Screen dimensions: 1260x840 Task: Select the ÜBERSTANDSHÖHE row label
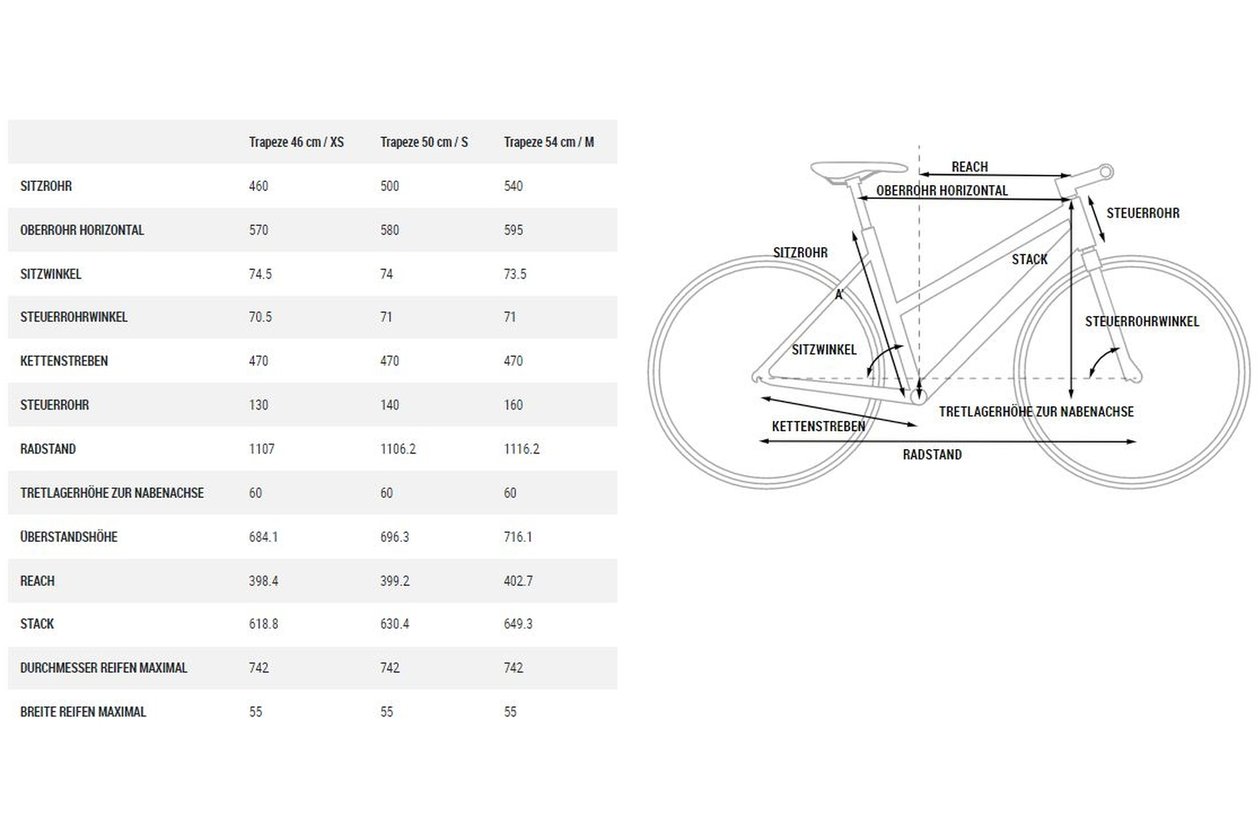pos(69,537)
